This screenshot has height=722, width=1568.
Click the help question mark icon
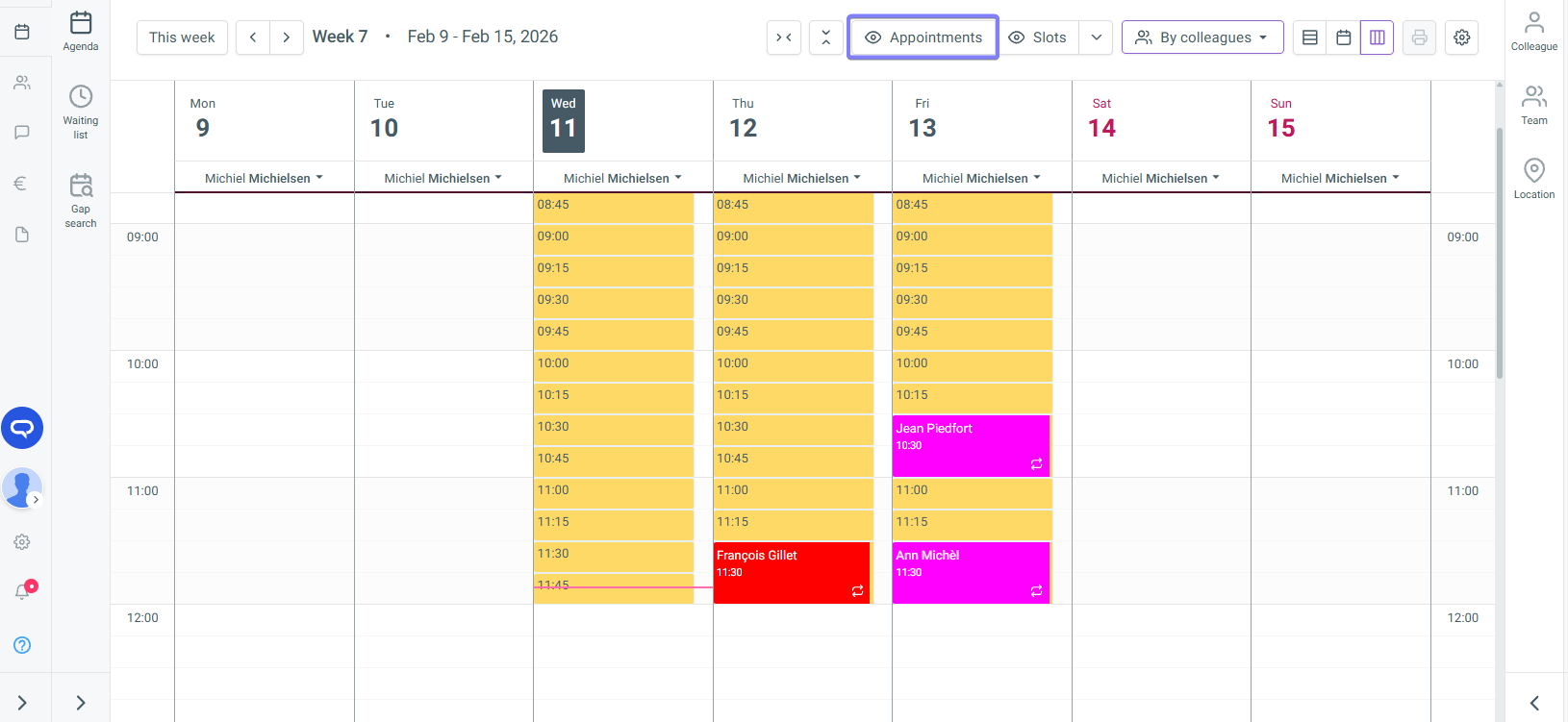(22, 645)
